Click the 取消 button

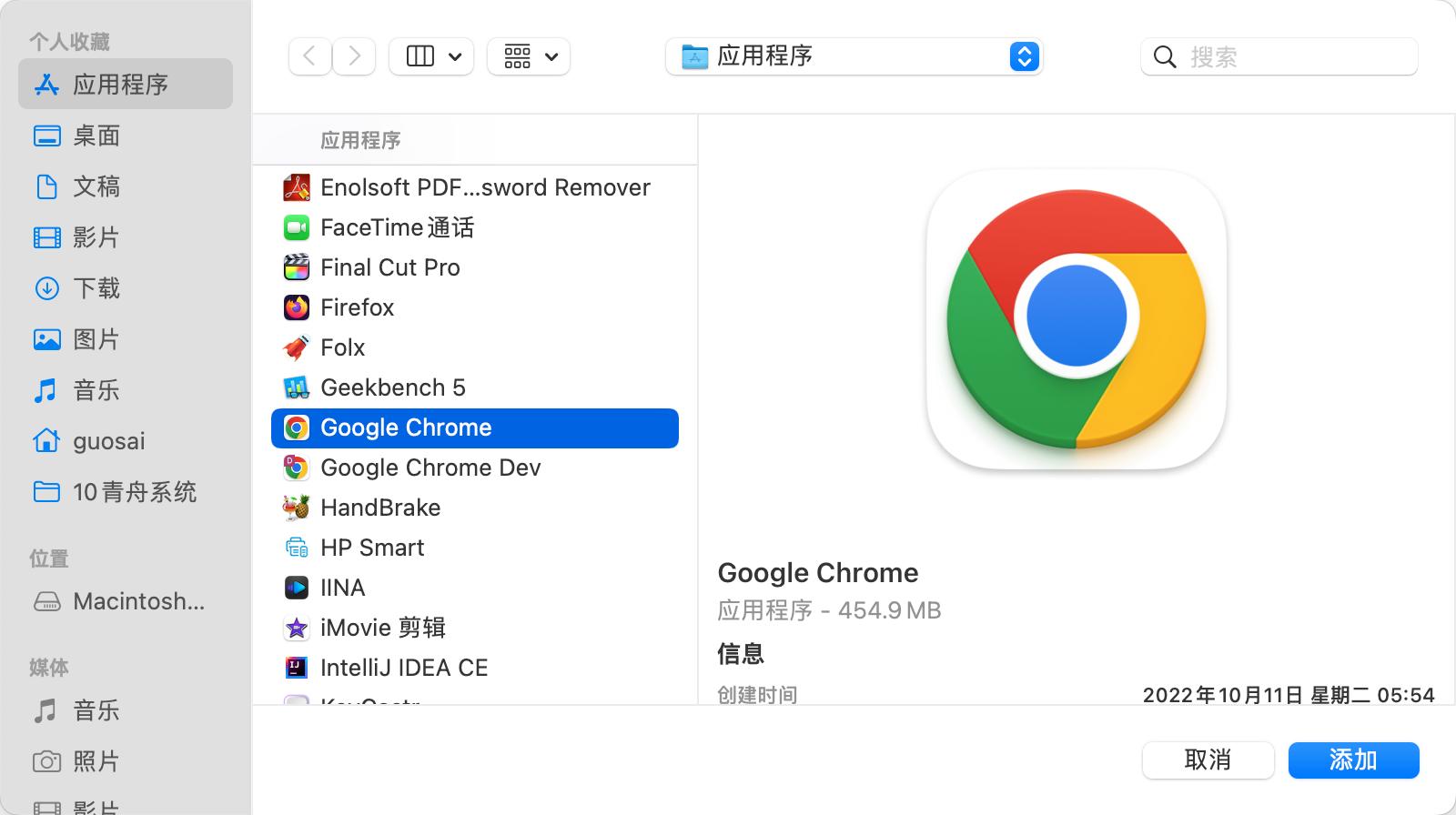1208,760
